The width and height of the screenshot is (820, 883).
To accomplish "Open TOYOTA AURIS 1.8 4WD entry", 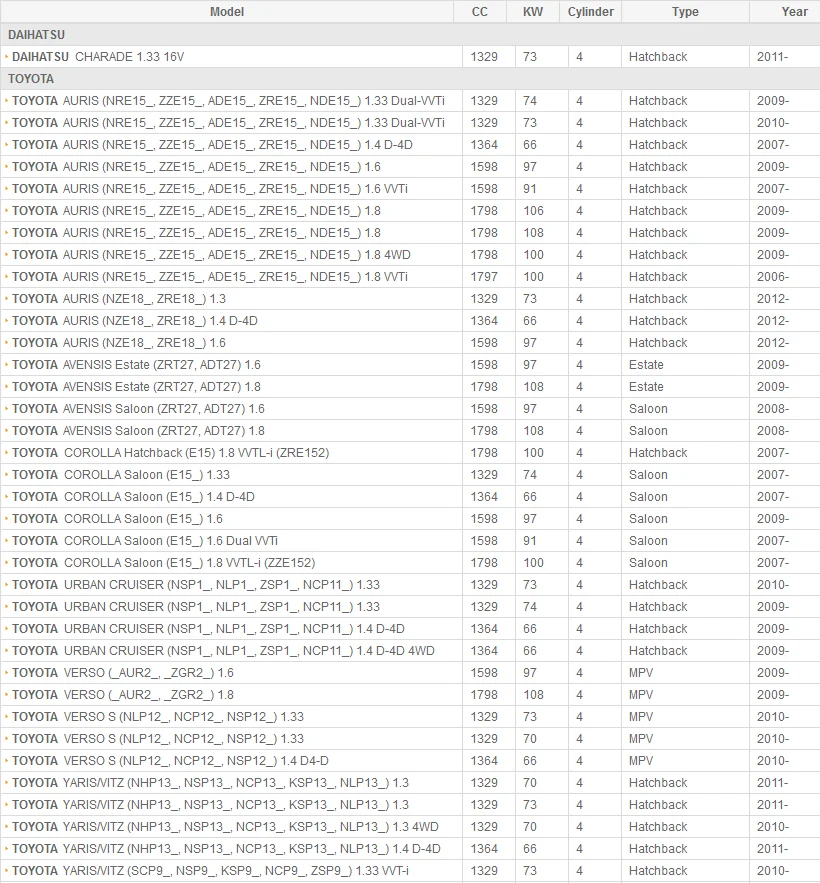I will click(211, 255).
